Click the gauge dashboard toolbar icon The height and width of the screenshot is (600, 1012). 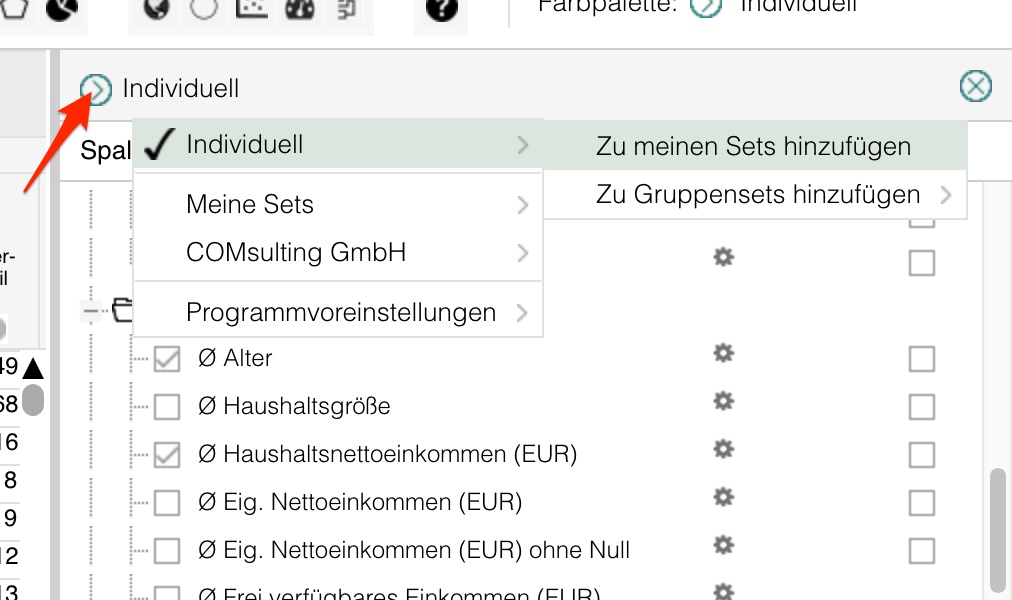click(300, 8)
